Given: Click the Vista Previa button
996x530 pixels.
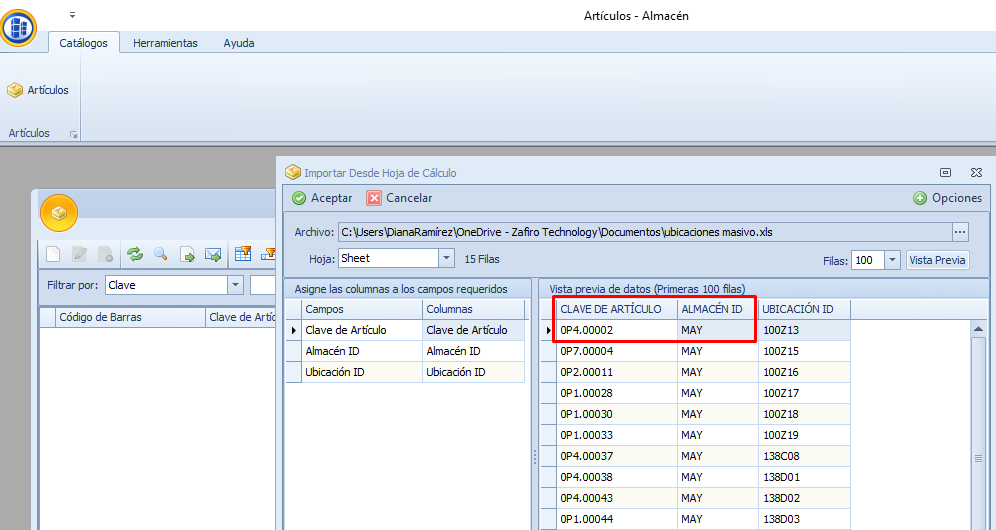Looking at the screenshot, I should coord(937,261).
